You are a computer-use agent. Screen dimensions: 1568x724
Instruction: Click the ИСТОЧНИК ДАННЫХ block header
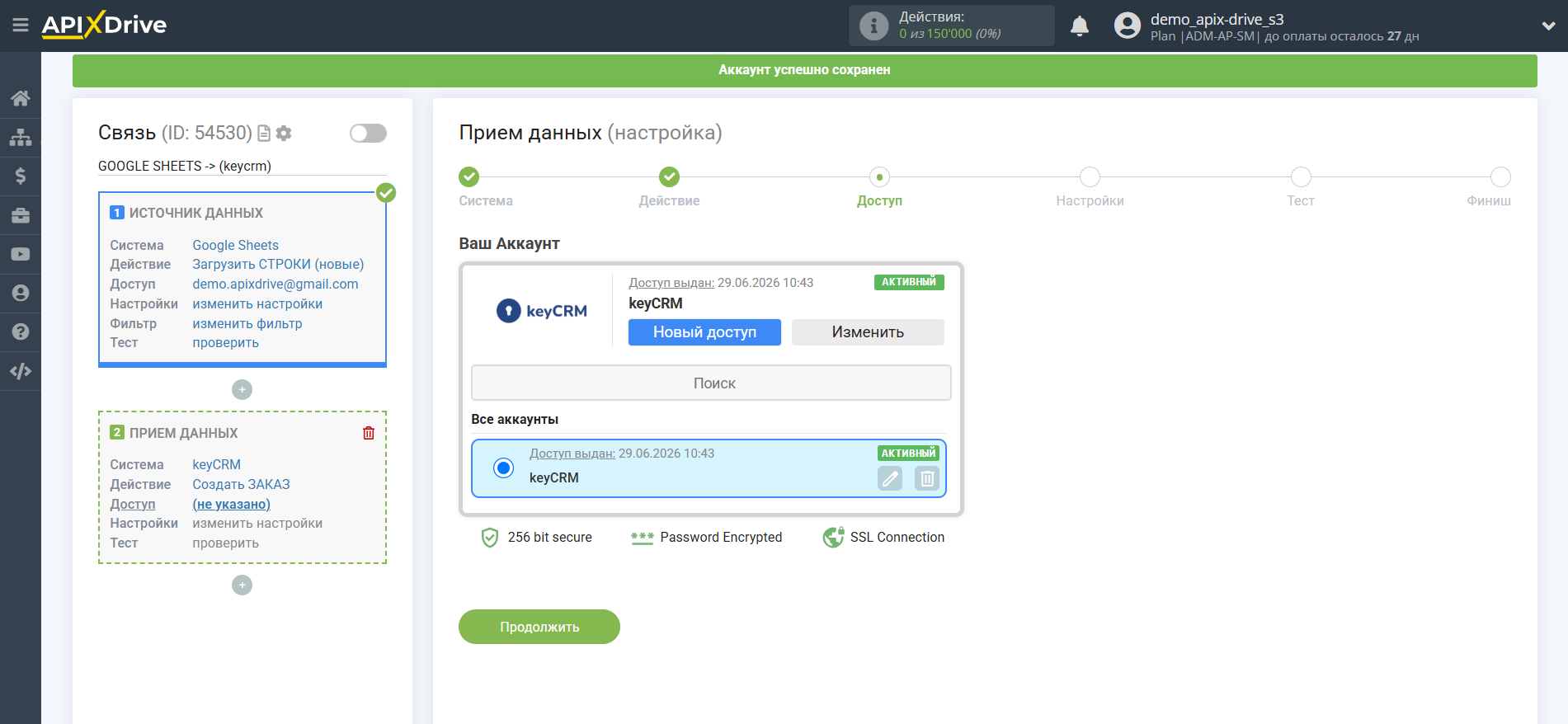[196, 213]
